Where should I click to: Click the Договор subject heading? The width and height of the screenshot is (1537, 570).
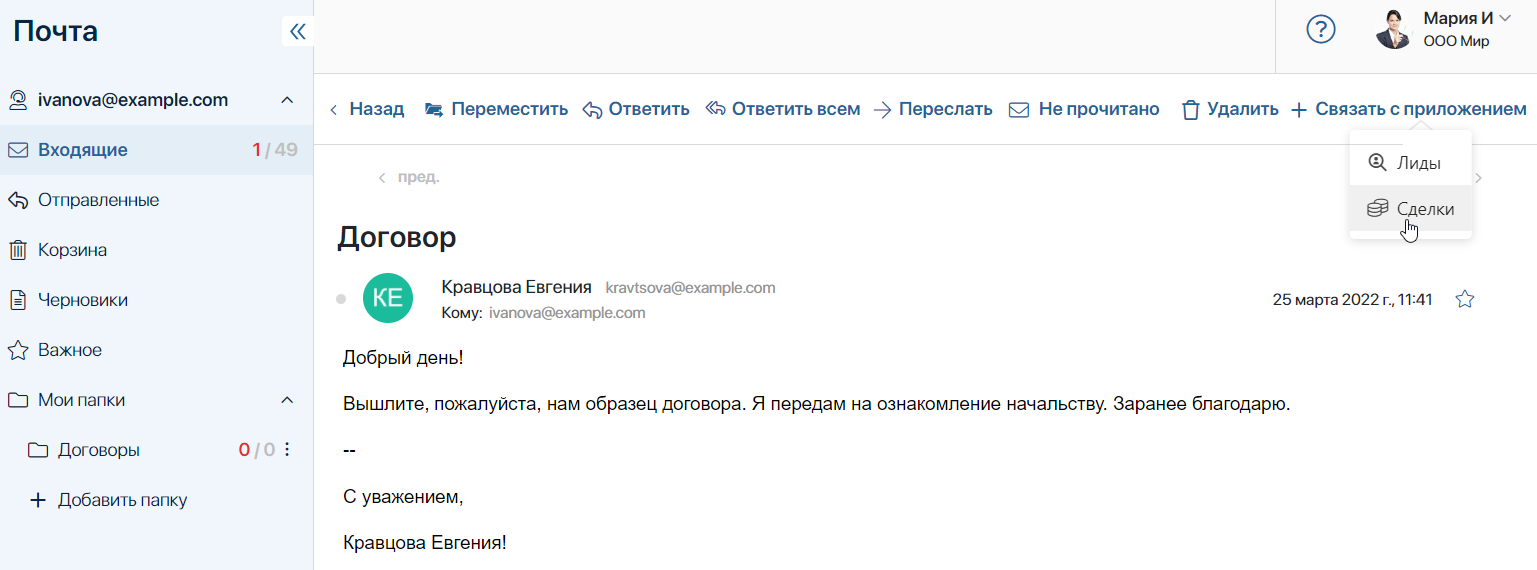tap(397, 237)
